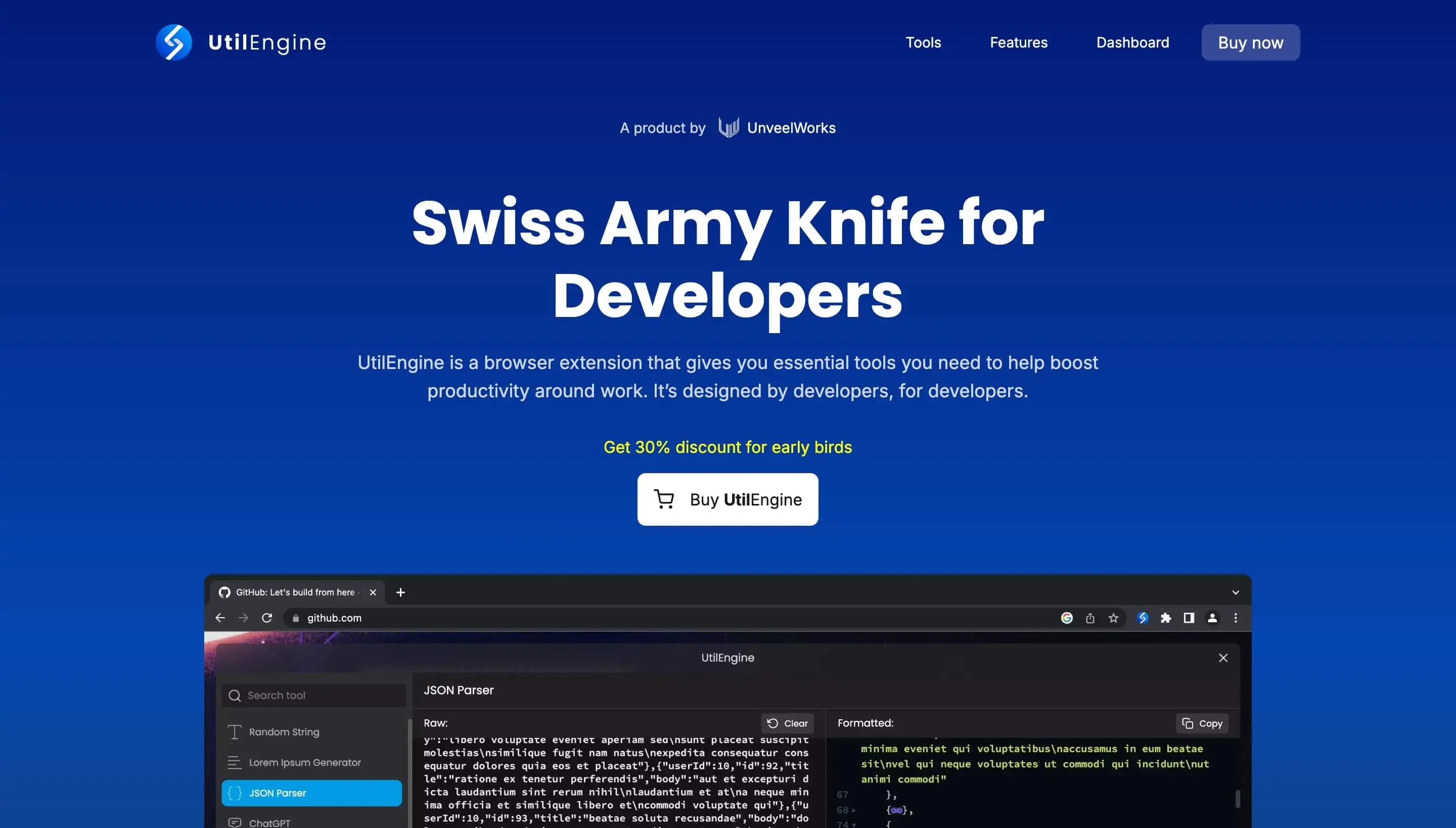
Task: Open the tab search chevron dropdown
Action: click(x=1236, y=592)
